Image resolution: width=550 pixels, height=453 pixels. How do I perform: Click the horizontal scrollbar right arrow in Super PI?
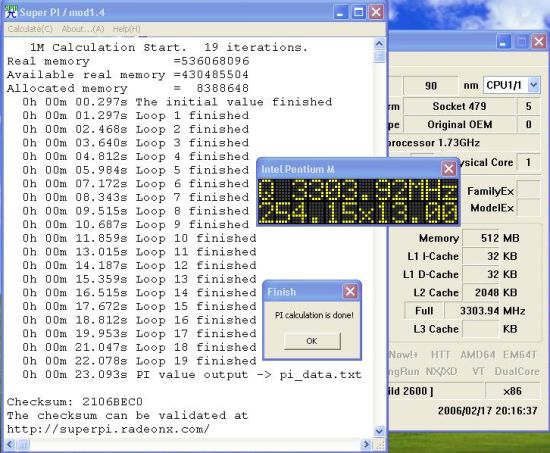(366, 445)
